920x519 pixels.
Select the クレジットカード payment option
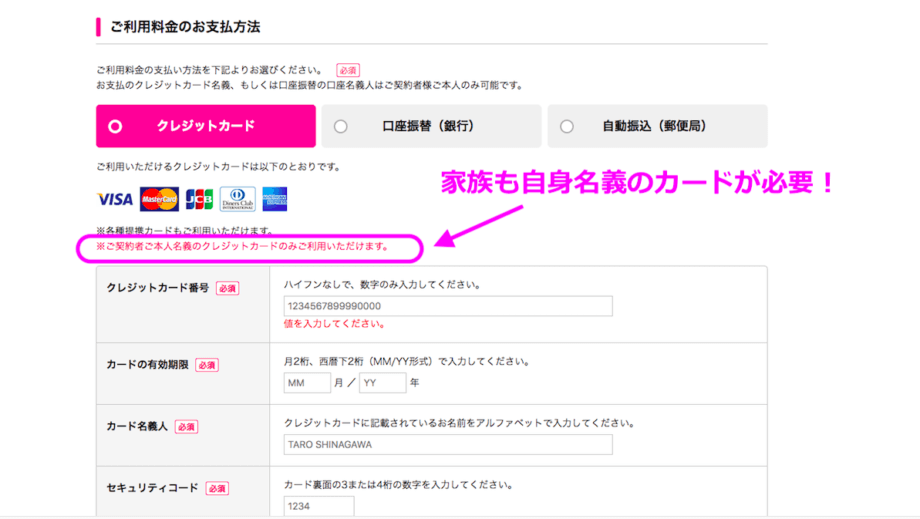(205, 127)
